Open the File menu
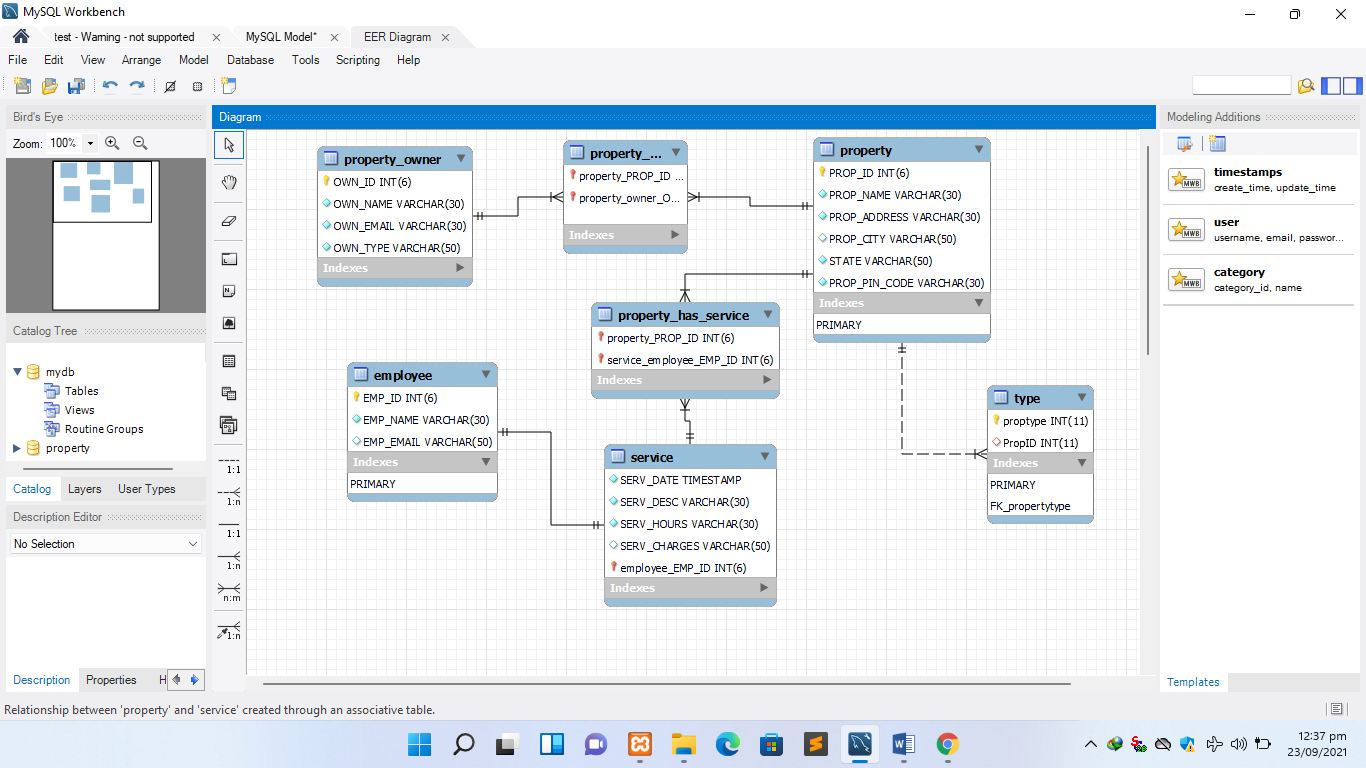 pyautogui.click(x=18, y=60)
